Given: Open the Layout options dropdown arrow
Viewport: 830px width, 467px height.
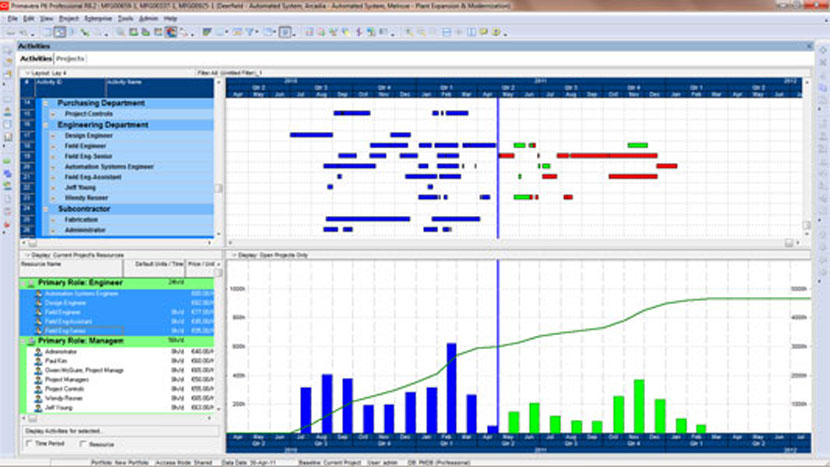Looking at the screenshot, I should 27,73.
